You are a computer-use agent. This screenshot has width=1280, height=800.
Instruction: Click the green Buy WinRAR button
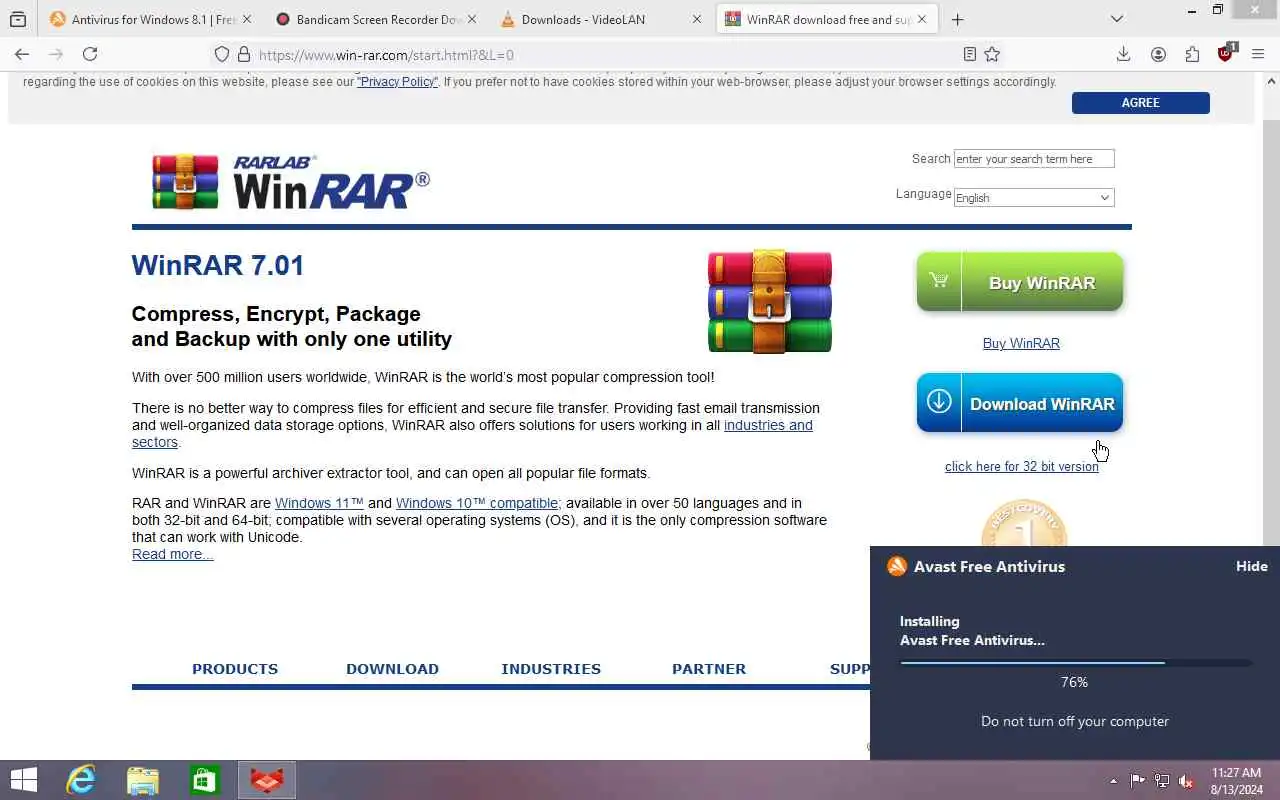point(1020,282)
